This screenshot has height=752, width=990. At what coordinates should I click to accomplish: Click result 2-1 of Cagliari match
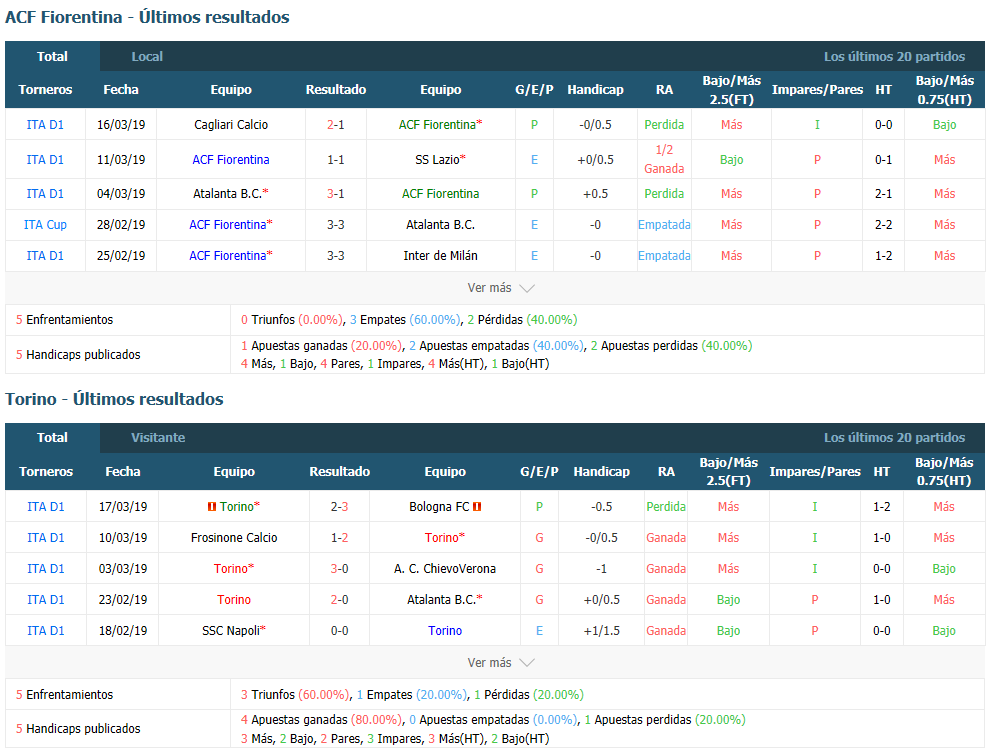click(x=336, y=124)
